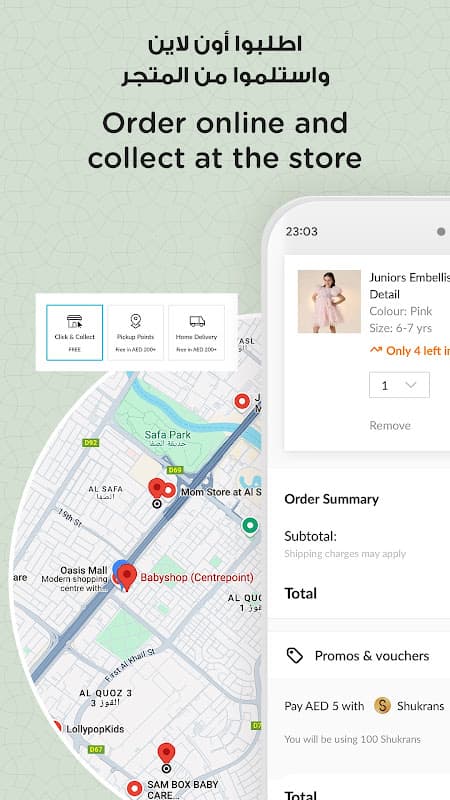Open the pink dress product thumbnail

[329, 302]
